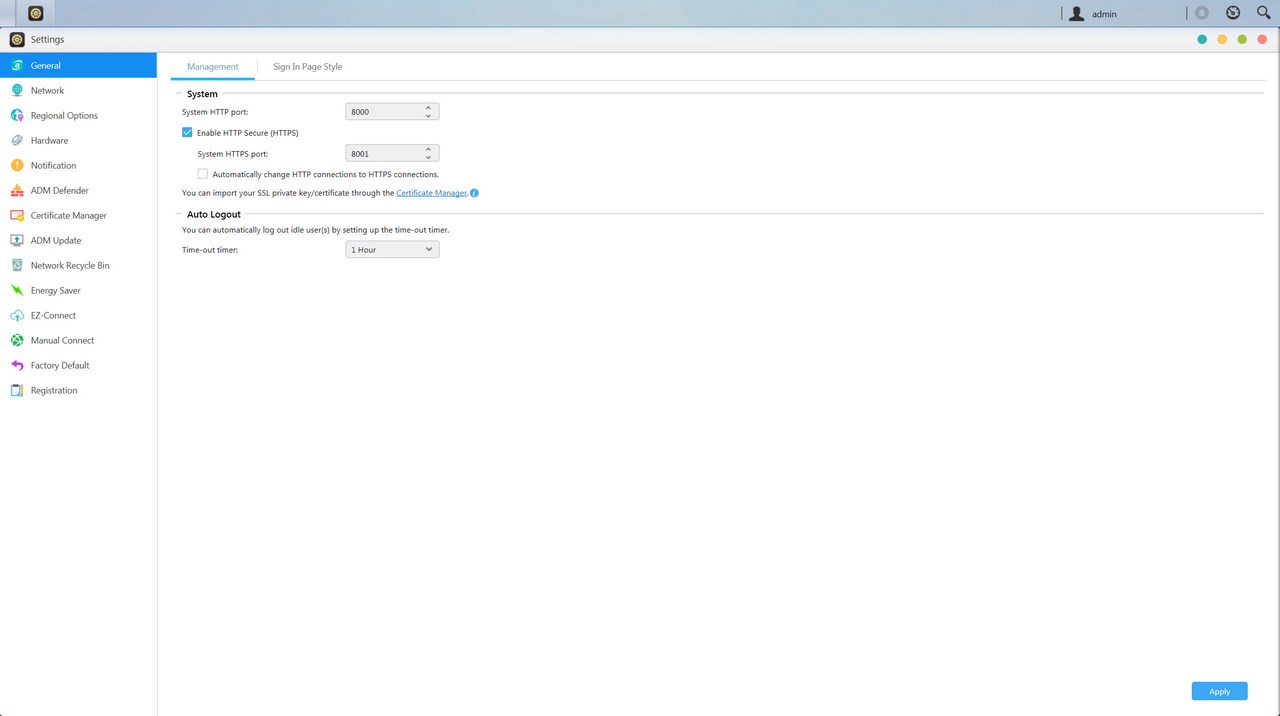Increase the System HTTP port value
Viewport: 1280px width, 716px height.
pyautogui.click(x=428, y=107)
